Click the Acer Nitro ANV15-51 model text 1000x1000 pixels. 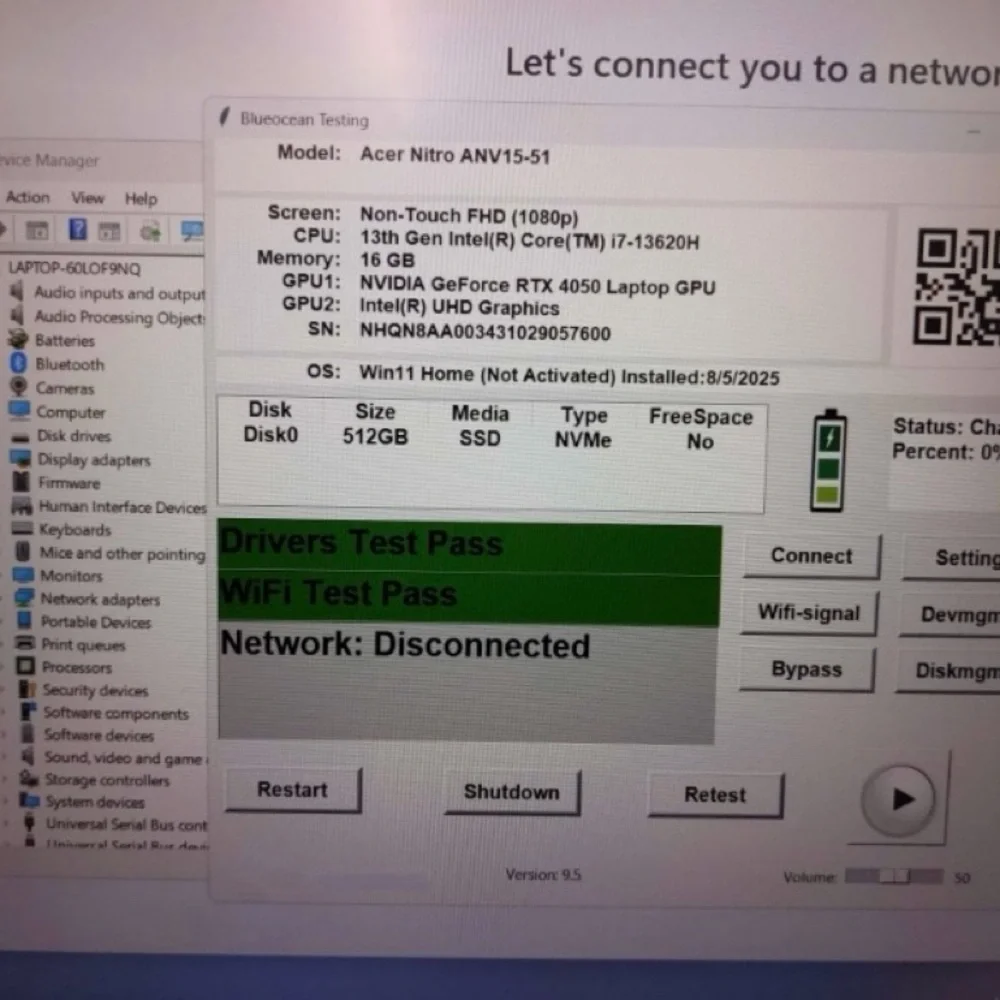tap(455, 155)
